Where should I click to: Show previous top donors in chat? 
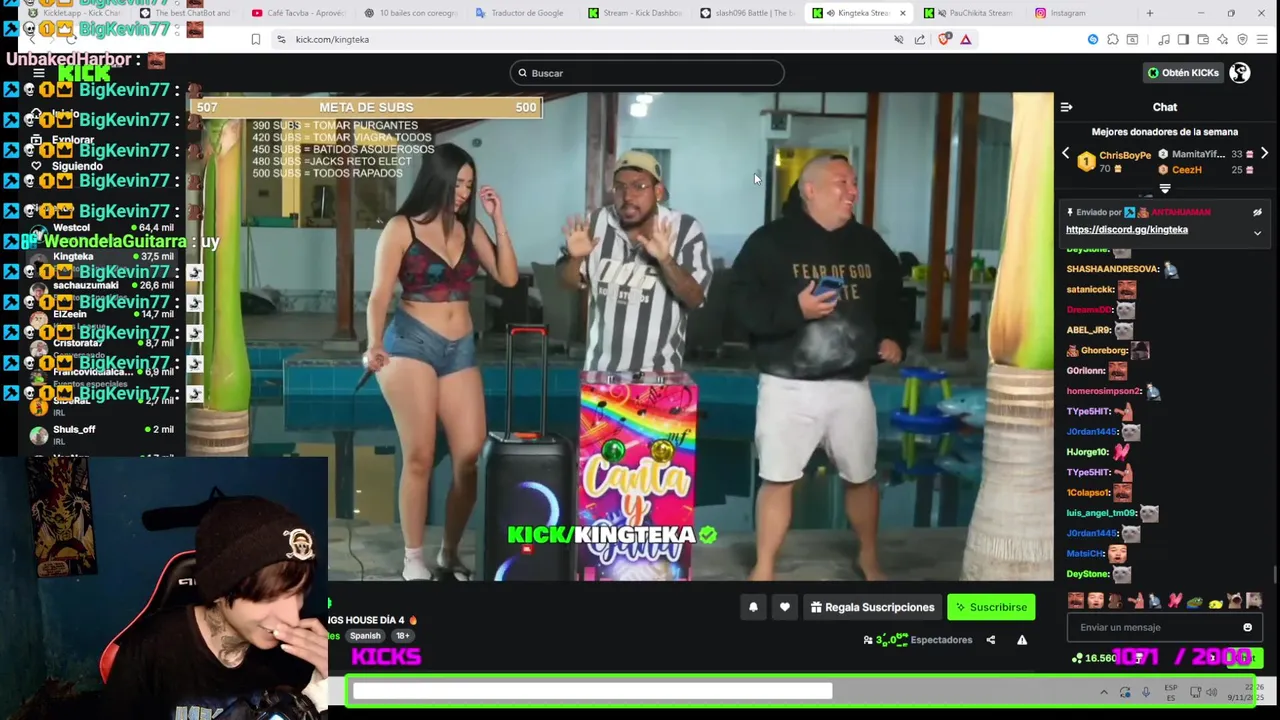pyautogui.click(x=1065, y=154)
